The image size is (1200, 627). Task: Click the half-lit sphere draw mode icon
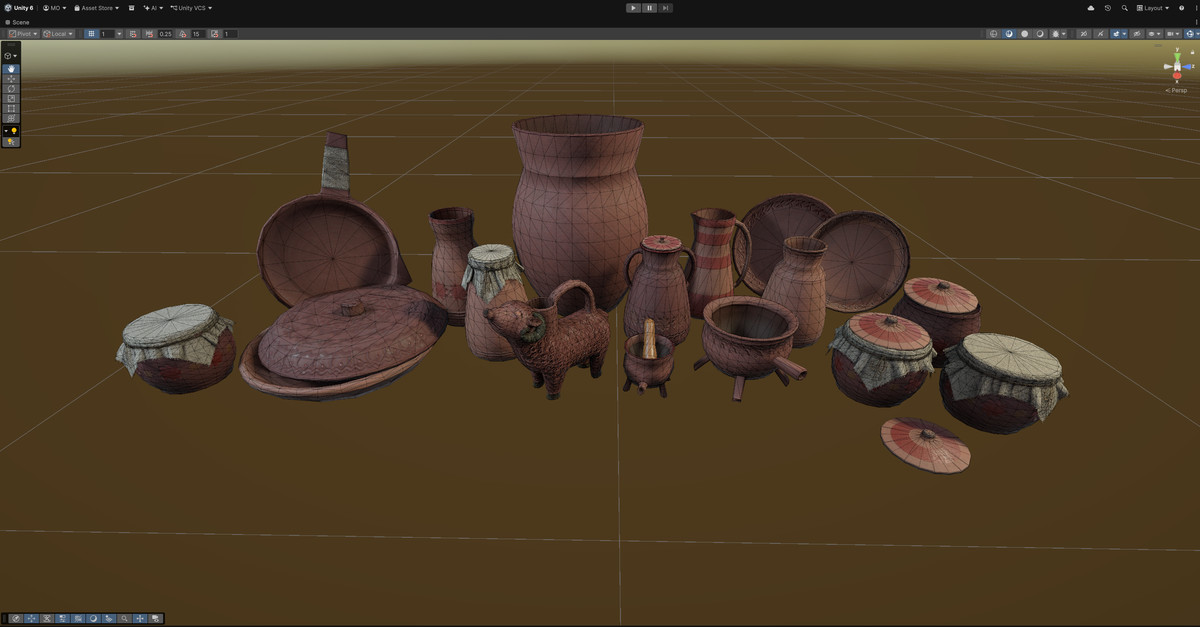tap(1040, 34)
